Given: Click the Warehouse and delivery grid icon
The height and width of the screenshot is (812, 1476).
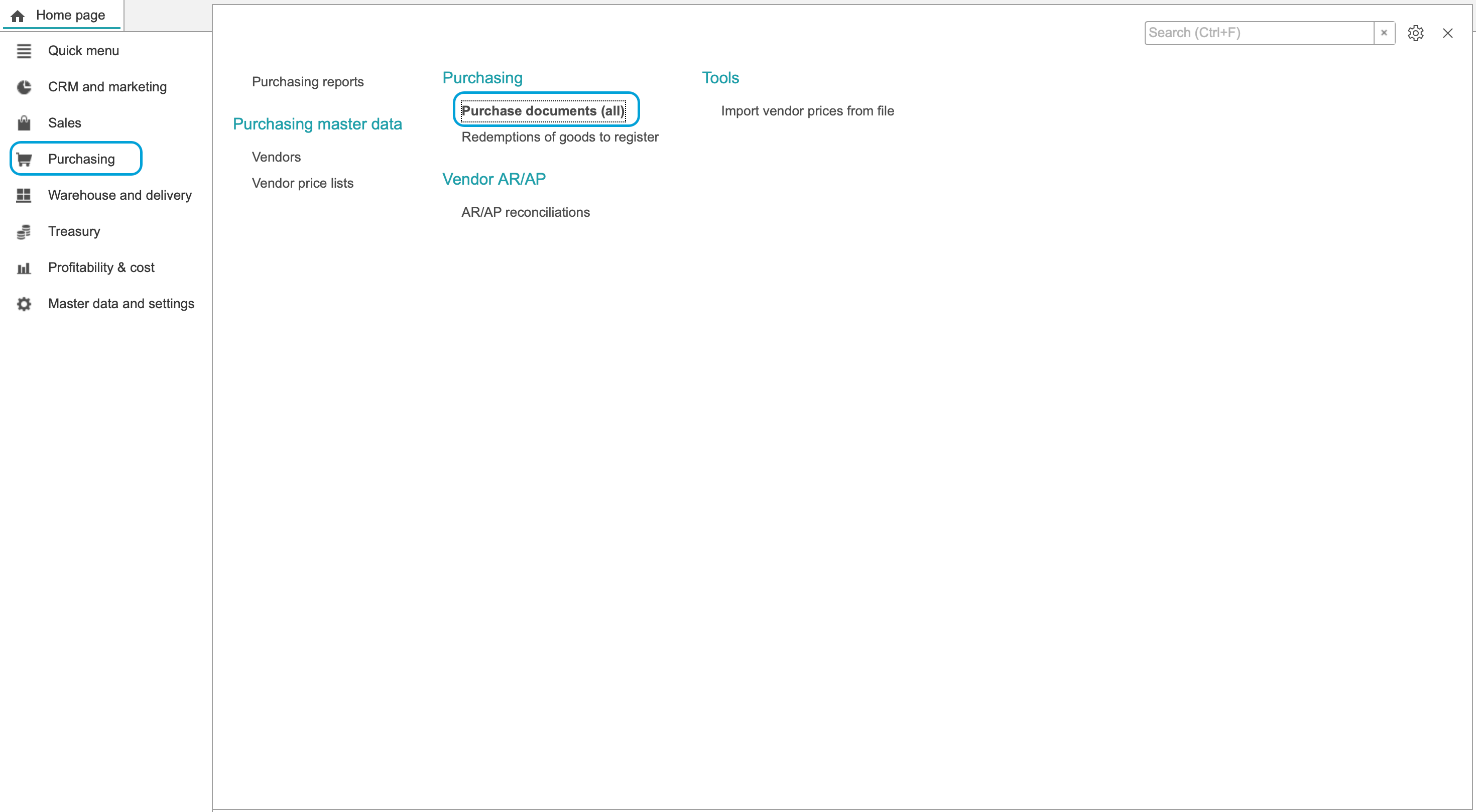Looking at the screenshot, I should coord(24,195).
